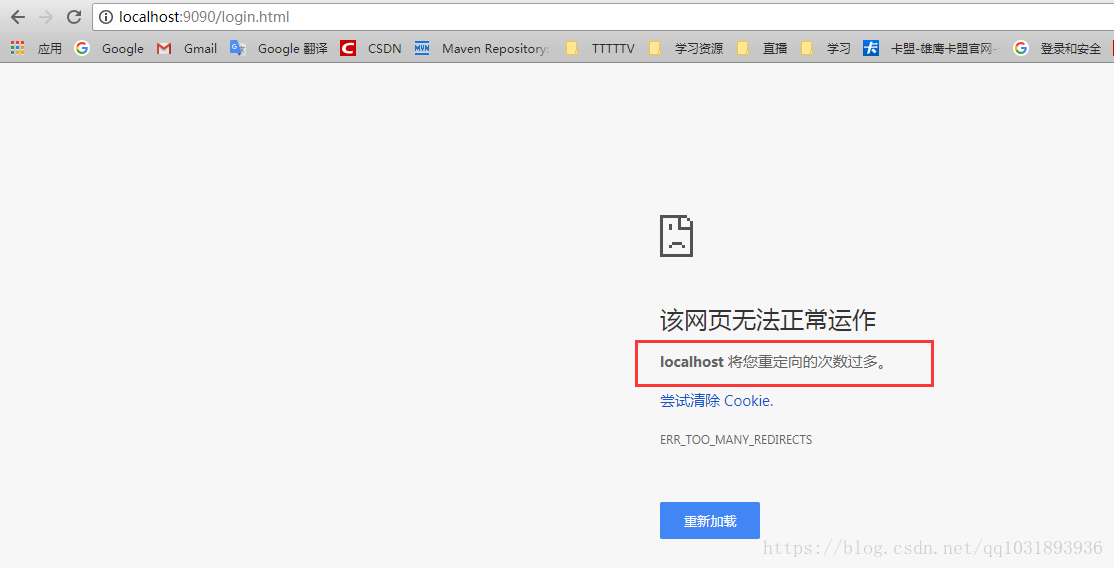Viewport: 1114px width, 568px height.
Task: Click the sad page error icon
Action: tap(676, 235)
